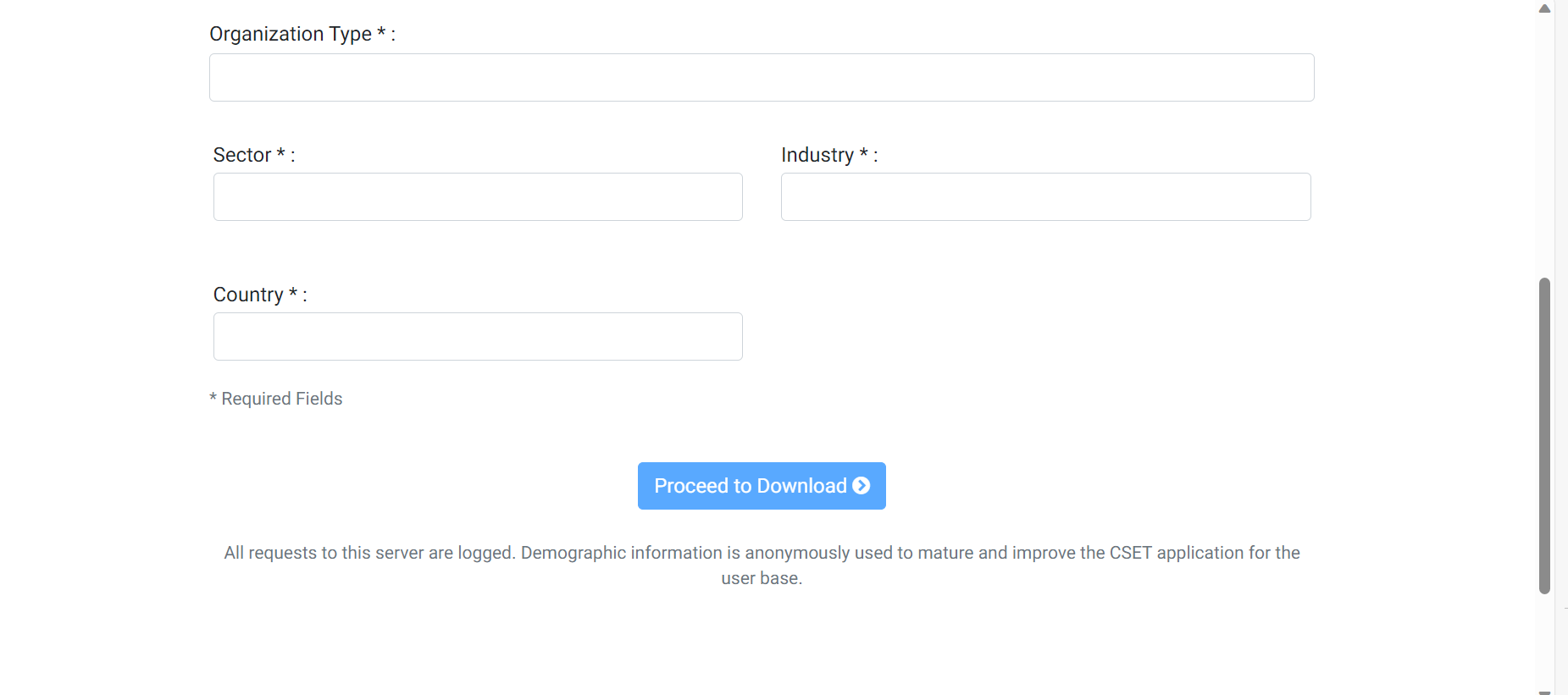The height and width of the screenshot is (695, 1568).
Task: Click the scrollbar track below the thumb
Action: click(1544, 643)
